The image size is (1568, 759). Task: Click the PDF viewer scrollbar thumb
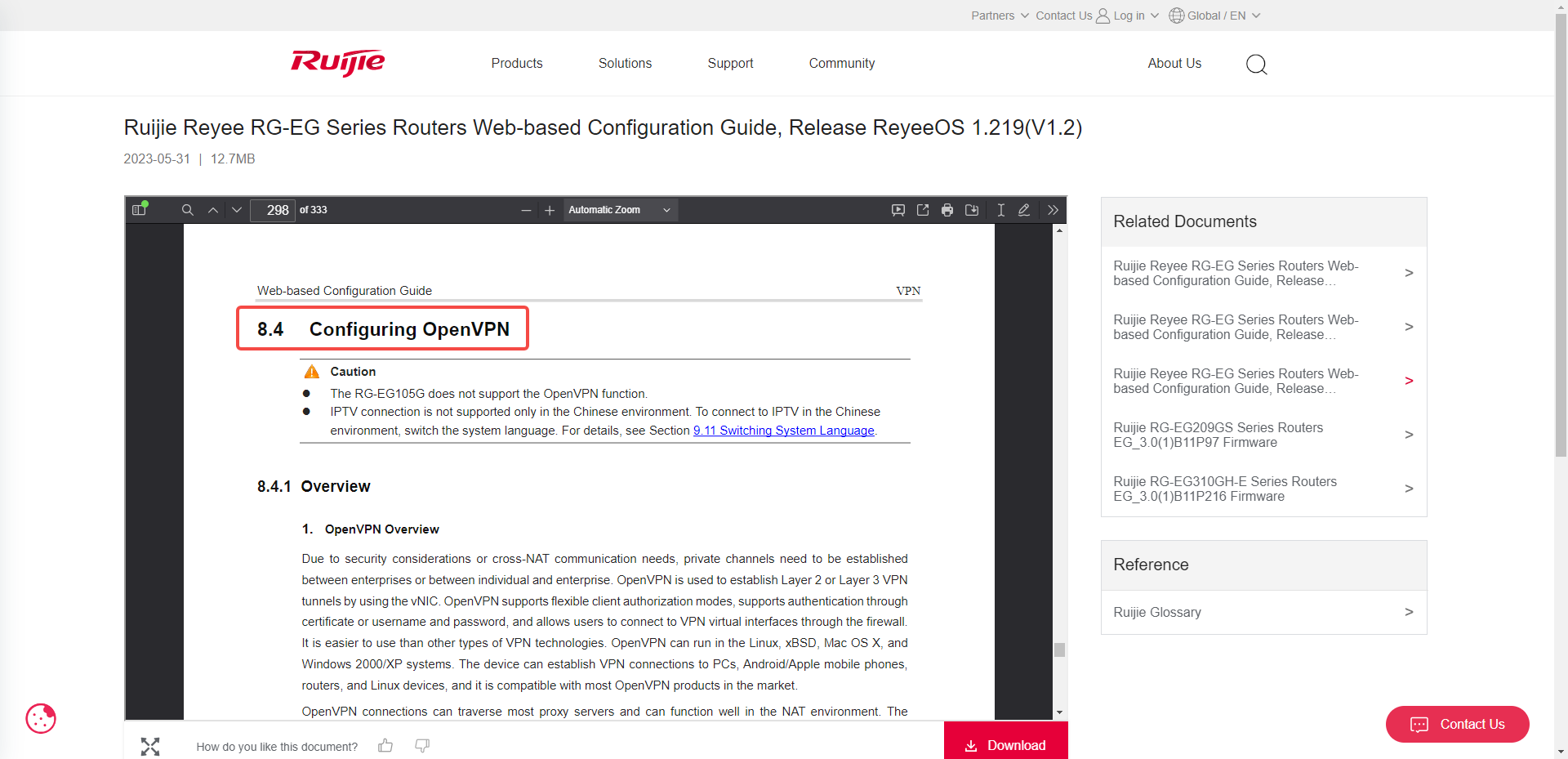(x=1059, y=650)
